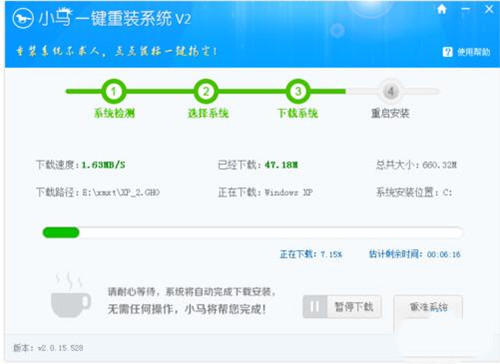
Task: Click the 系统检测 step label
Action: [114, 113]
